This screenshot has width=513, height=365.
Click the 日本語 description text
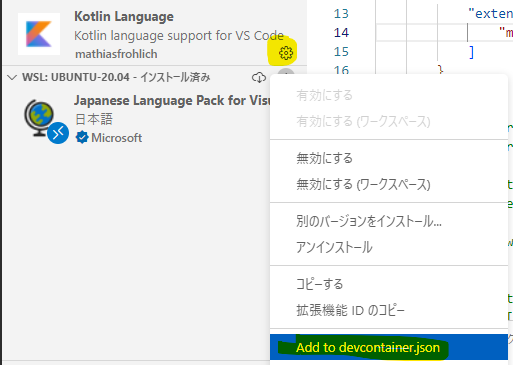[94, 119]
